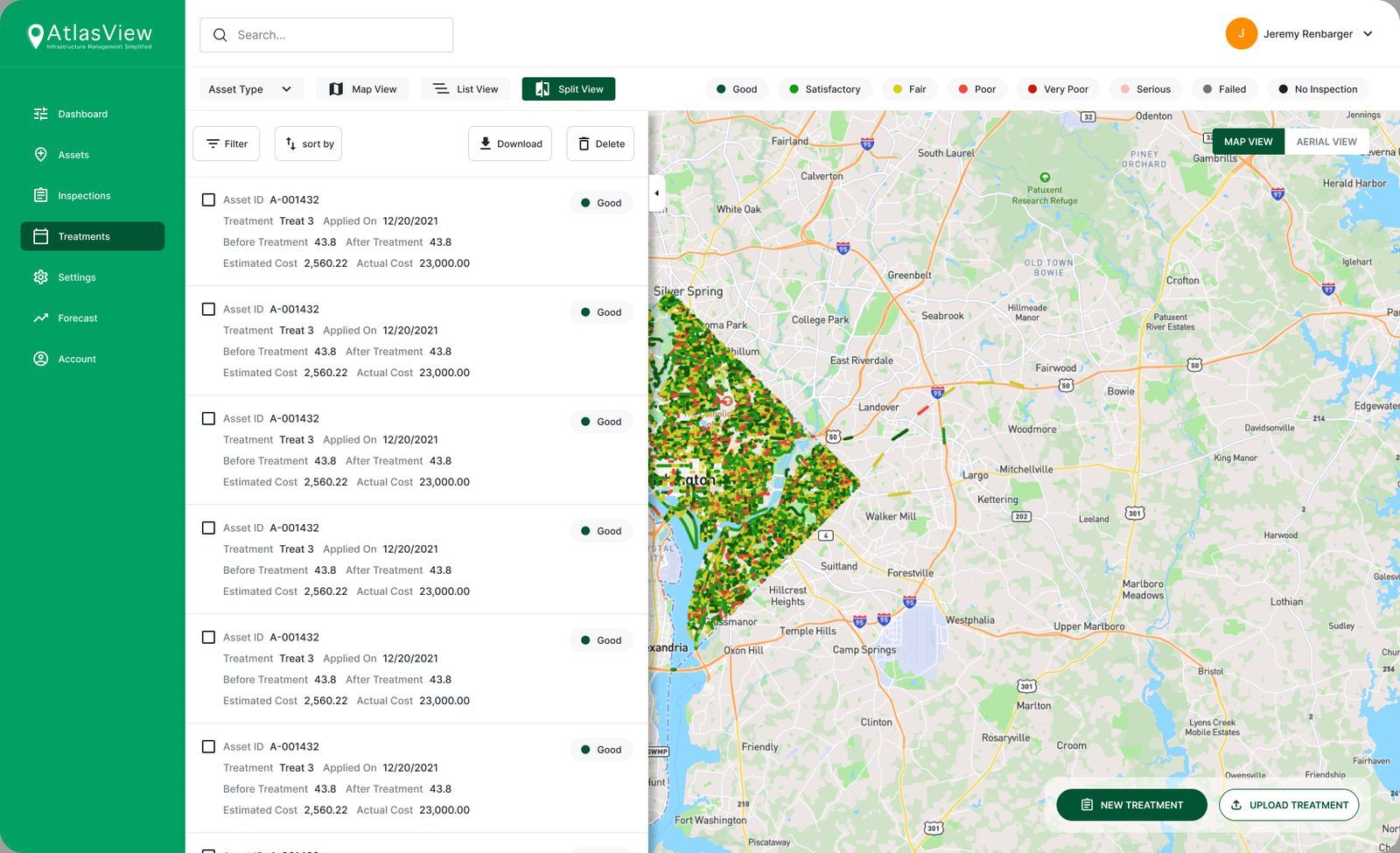The height and width of the screenshot is (853, 1400).
Task: Toggle the Fair legend chip
Action: [909, 89]
